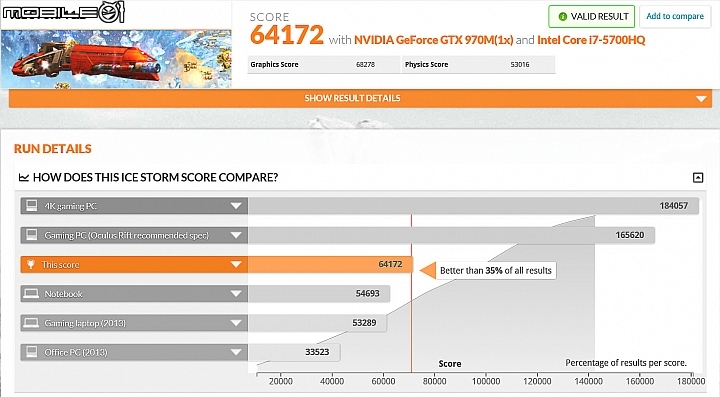The width and height of the screenshot is (720, 397).
Task: Click the Score axis title below the chart
Action: pos(450,364)
